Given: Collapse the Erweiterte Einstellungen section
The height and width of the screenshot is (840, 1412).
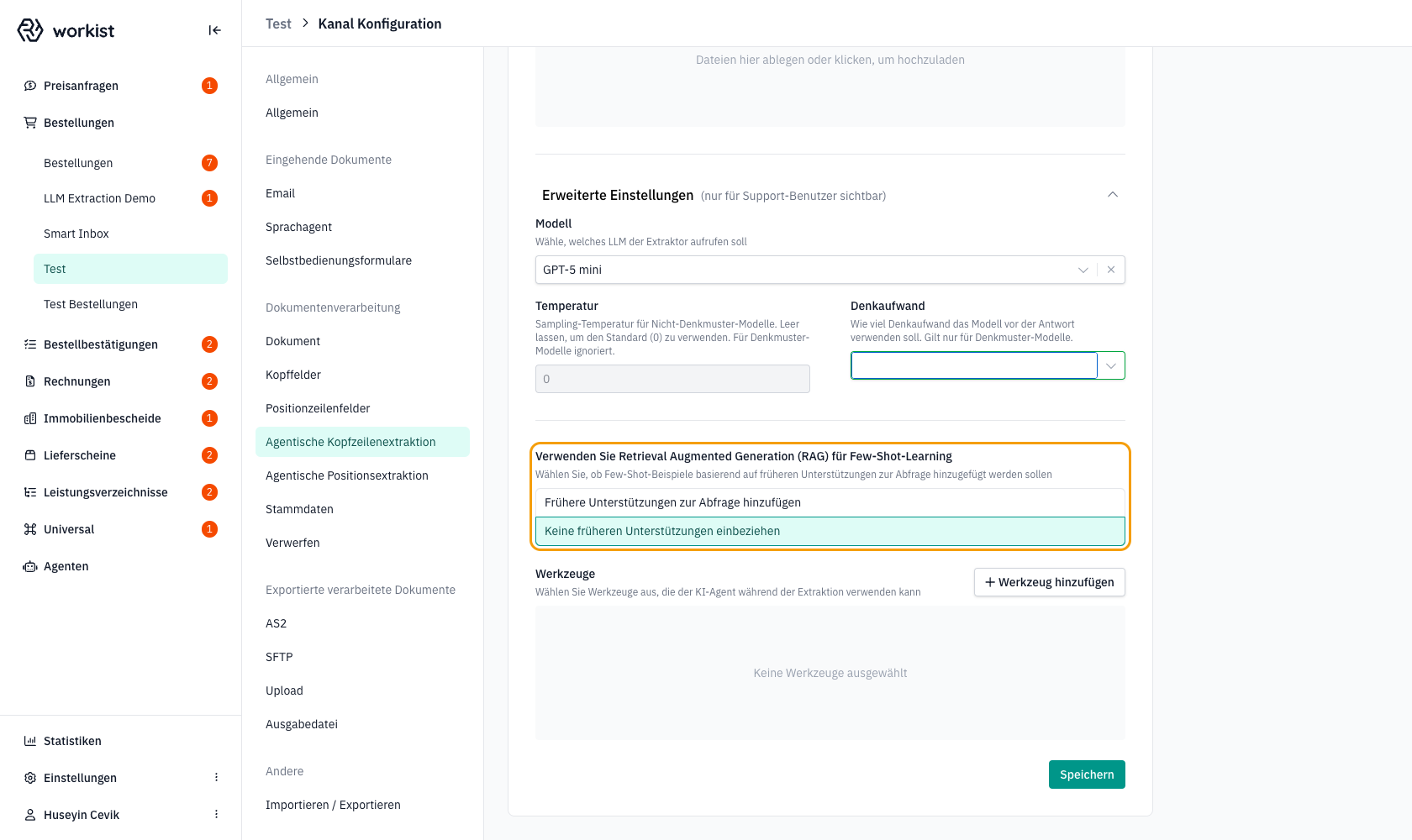Looking at the screenshot, I should click(1113, 195).
